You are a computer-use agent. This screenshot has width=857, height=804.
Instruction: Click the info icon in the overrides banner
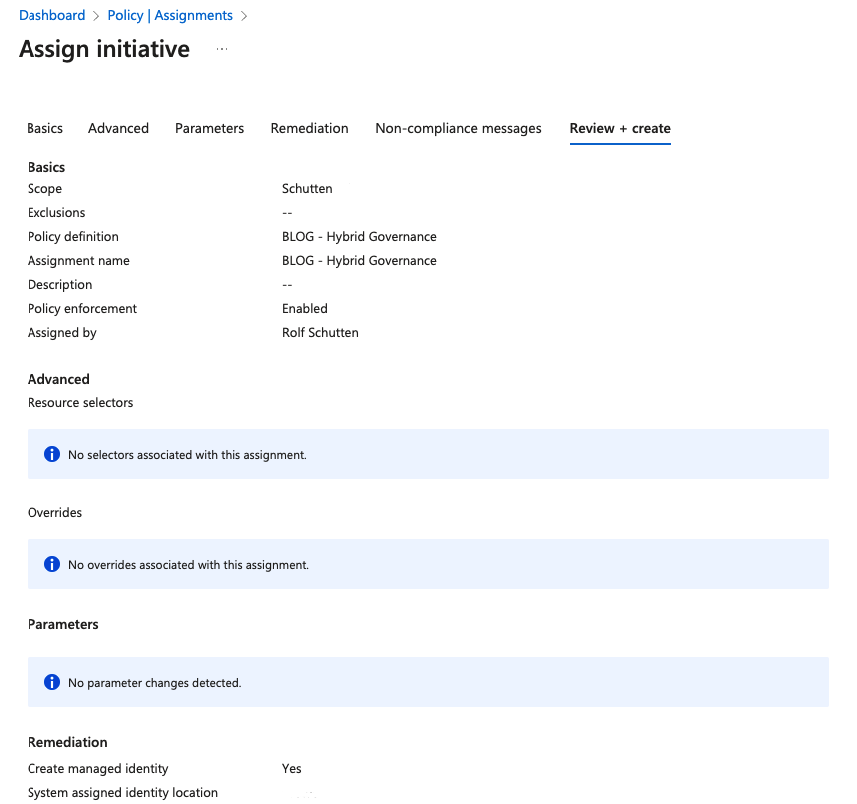(x=52, y=564)
